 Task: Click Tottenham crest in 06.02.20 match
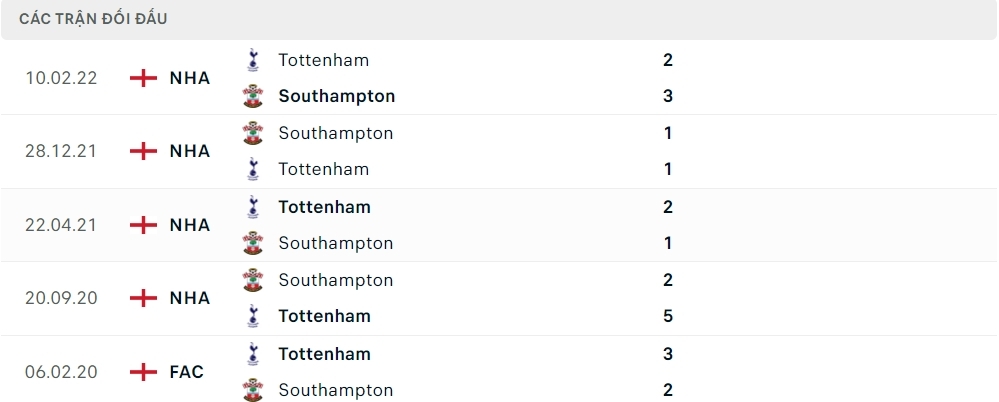[253, 354]
